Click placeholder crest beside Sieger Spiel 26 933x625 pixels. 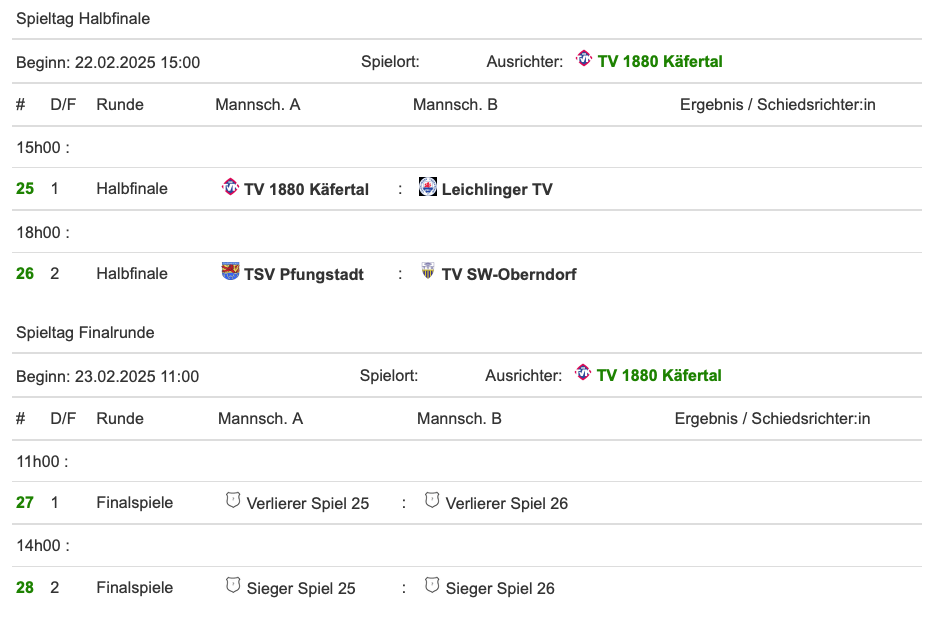tap(432, 585)
